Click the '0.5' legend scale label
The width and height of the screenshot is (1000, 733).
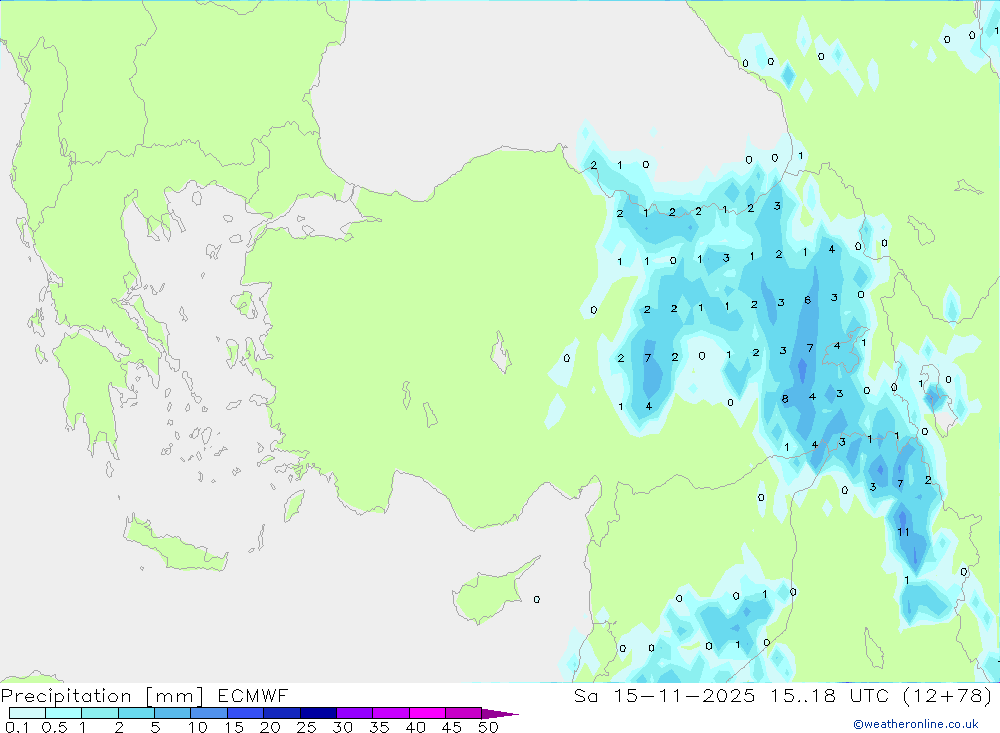tap(54, 727)
